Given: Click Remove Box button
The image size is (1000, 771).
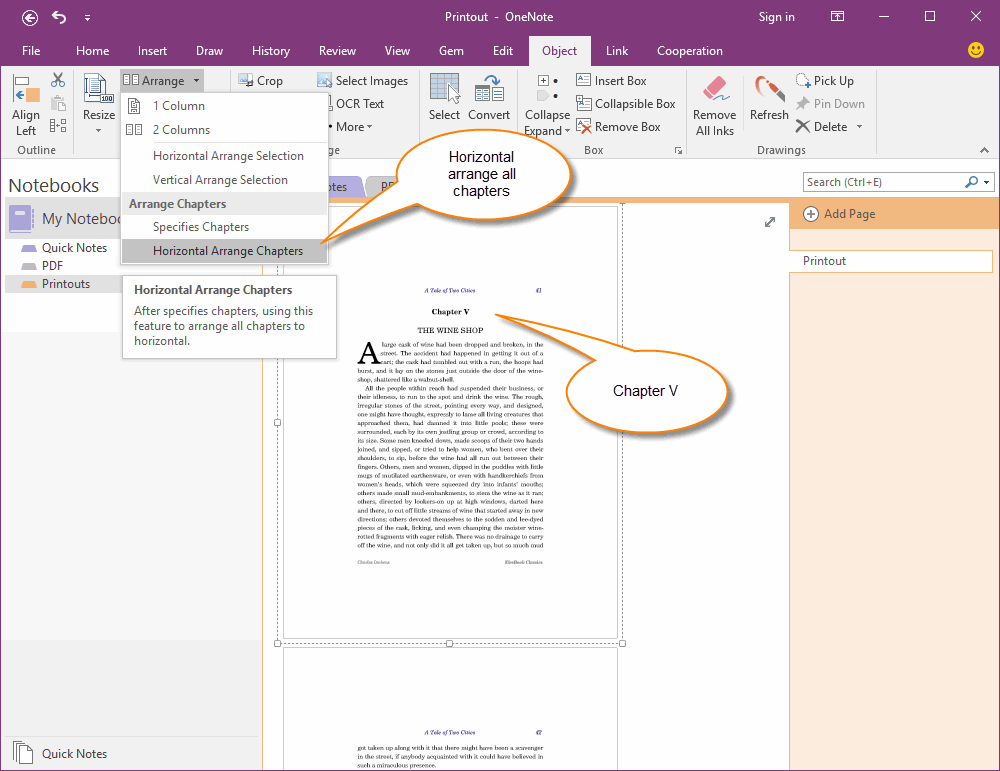Looking at the screenshot, I should pos(618,127).
